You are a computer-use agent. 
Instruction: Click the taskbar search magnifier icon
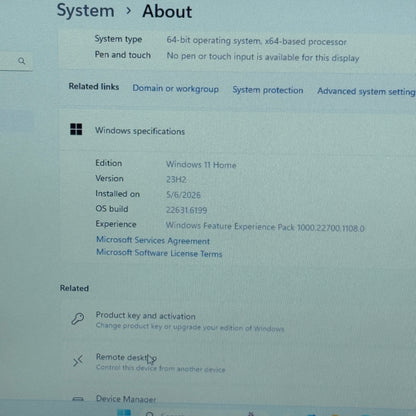[x=150, y=414]
